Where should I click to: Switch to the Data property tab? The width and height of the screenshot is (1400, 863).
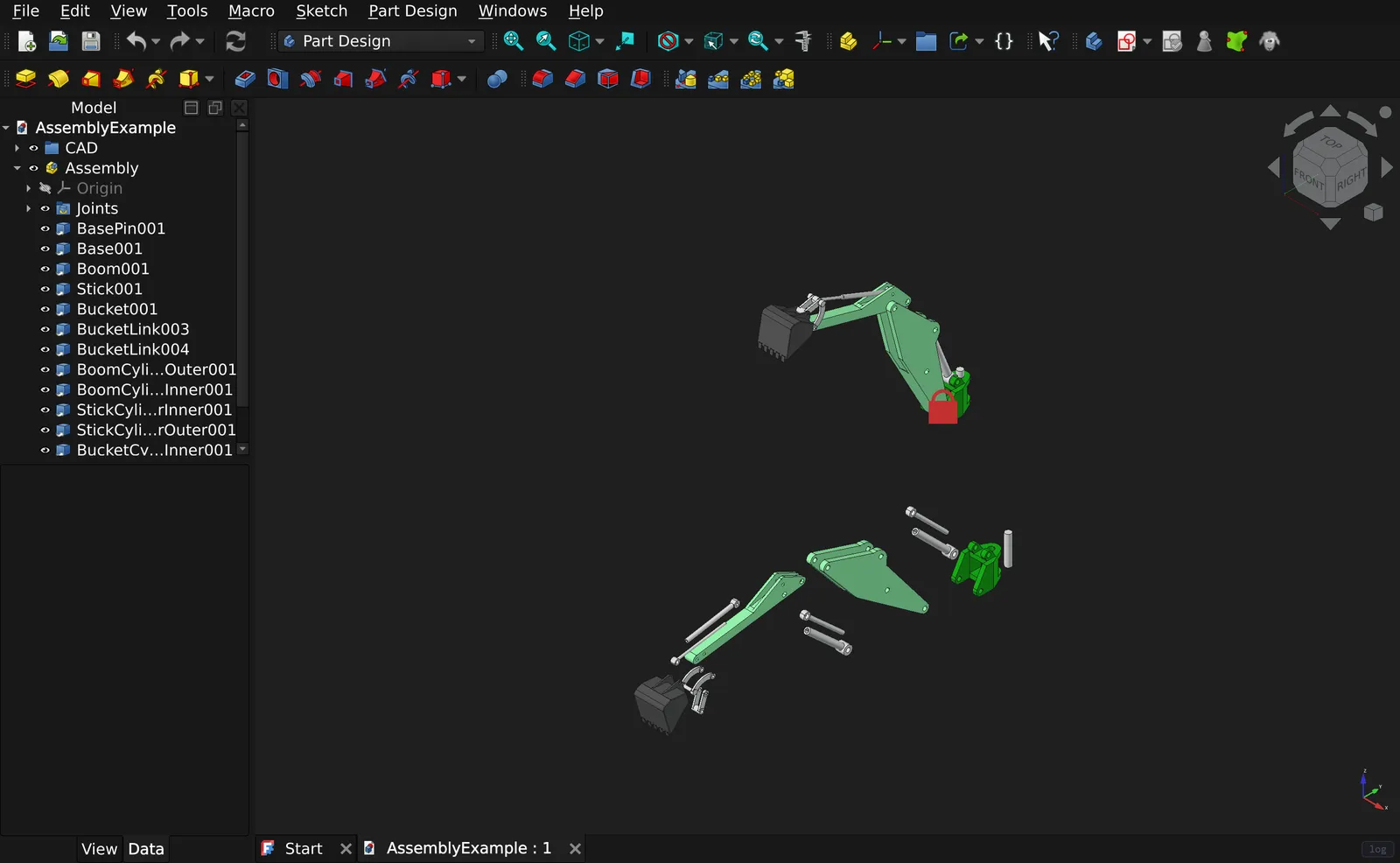[145, 849]
